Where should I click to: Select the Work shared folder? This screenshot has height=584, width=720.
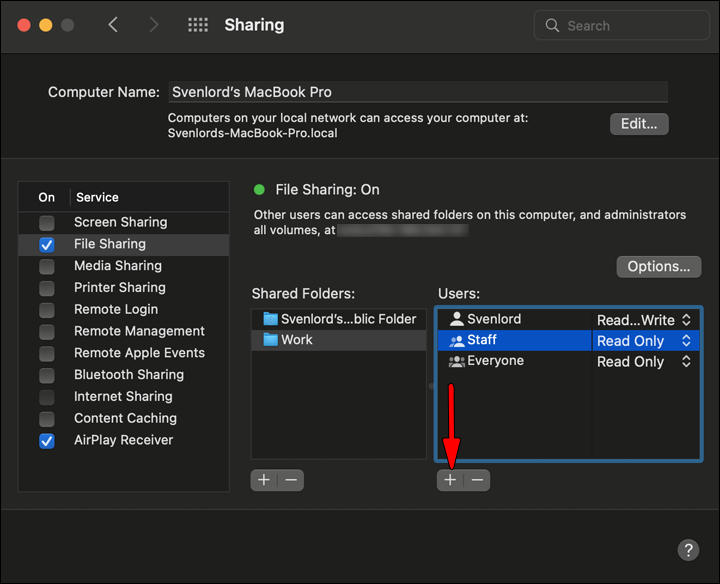point(339,340)
